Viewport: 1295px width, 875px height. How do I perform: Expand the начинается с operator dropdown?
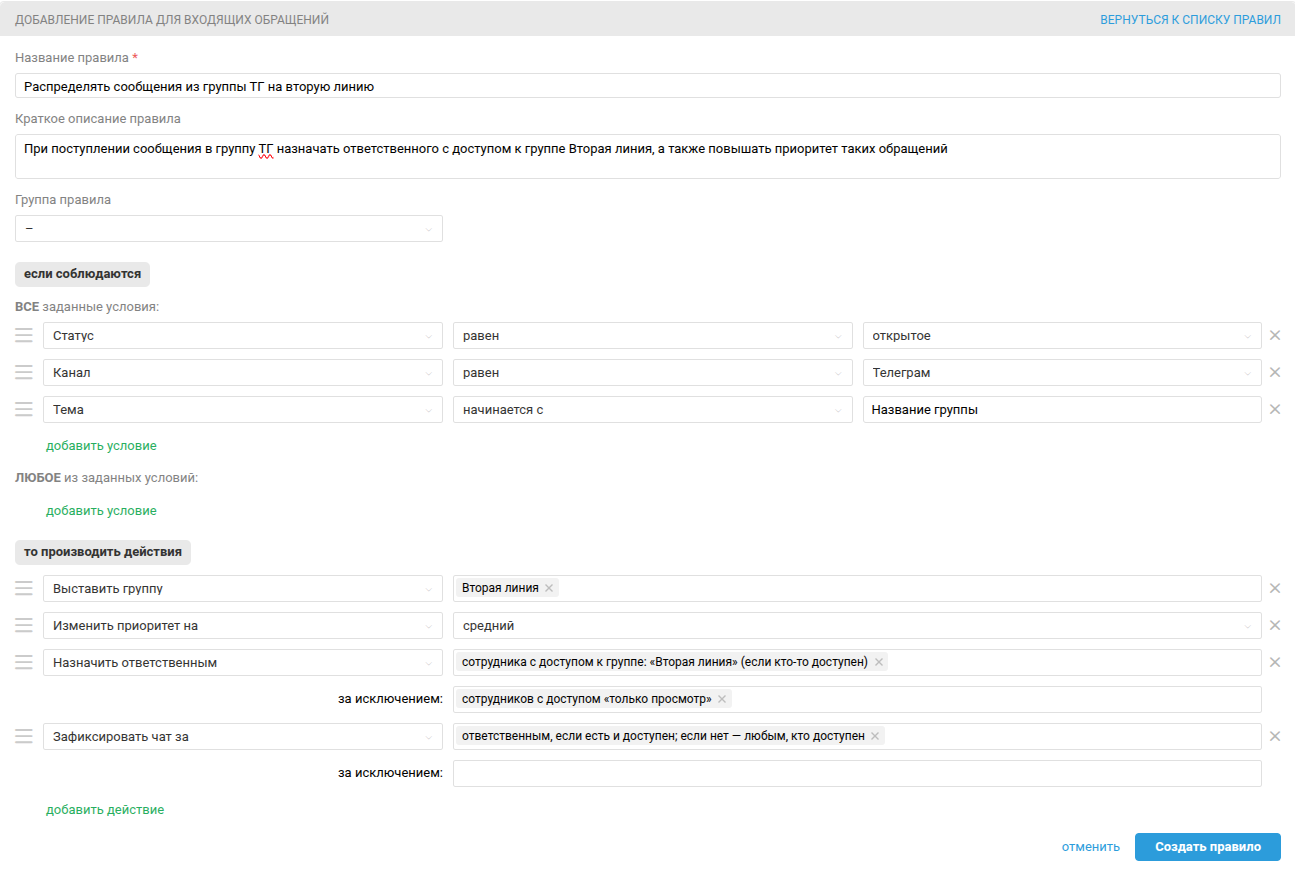point(652,410)
